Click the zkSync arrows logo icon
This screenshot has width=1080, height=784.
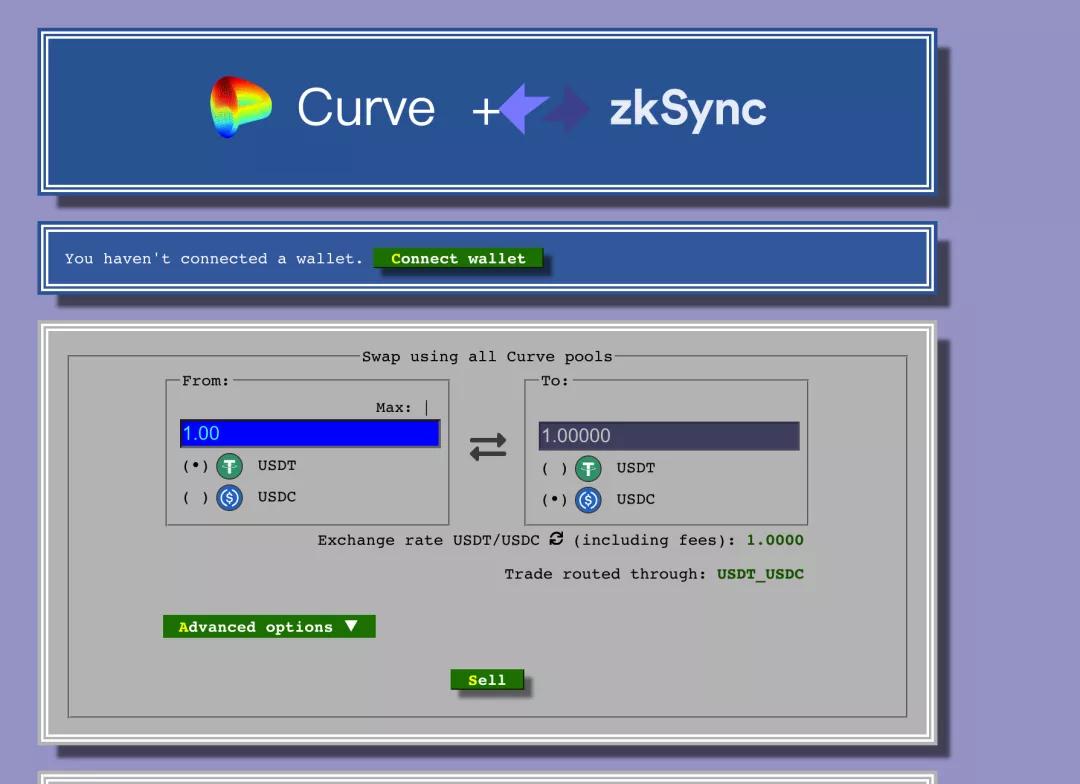[x=545, y=109]
